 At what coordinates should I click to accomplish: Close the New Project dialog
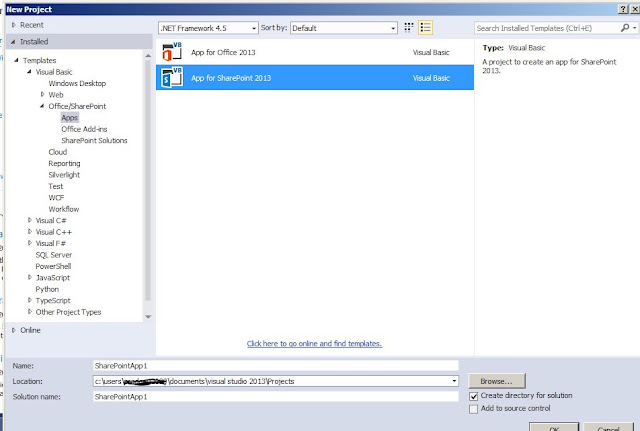click(x=635, y=9)
